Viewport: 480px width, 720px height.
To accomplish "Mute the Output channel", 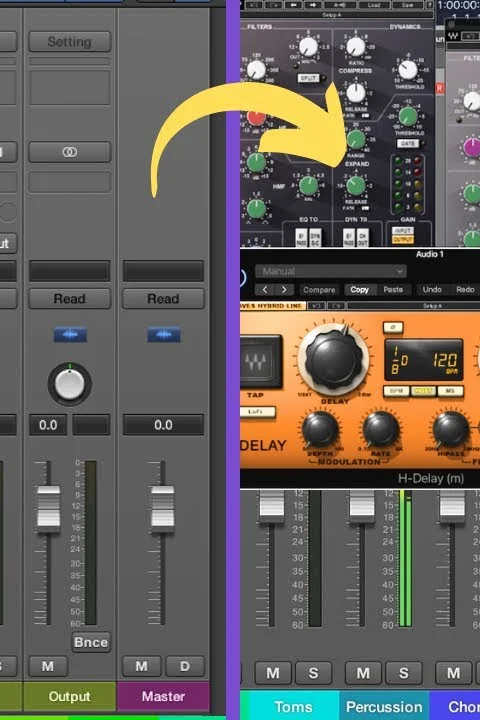I will pos(48,666).
